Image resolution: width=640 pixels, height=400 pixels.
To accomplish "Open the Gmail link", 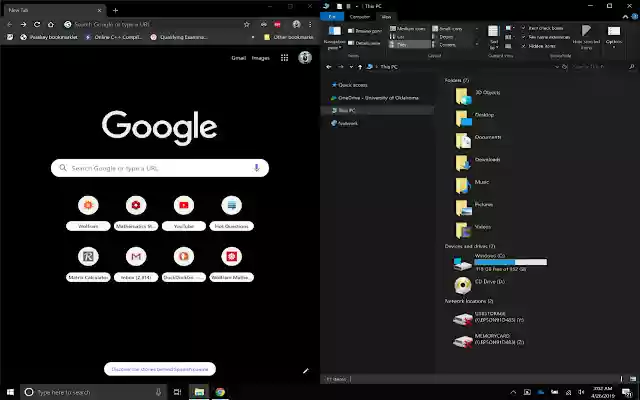I will click(x=238, y=58).
